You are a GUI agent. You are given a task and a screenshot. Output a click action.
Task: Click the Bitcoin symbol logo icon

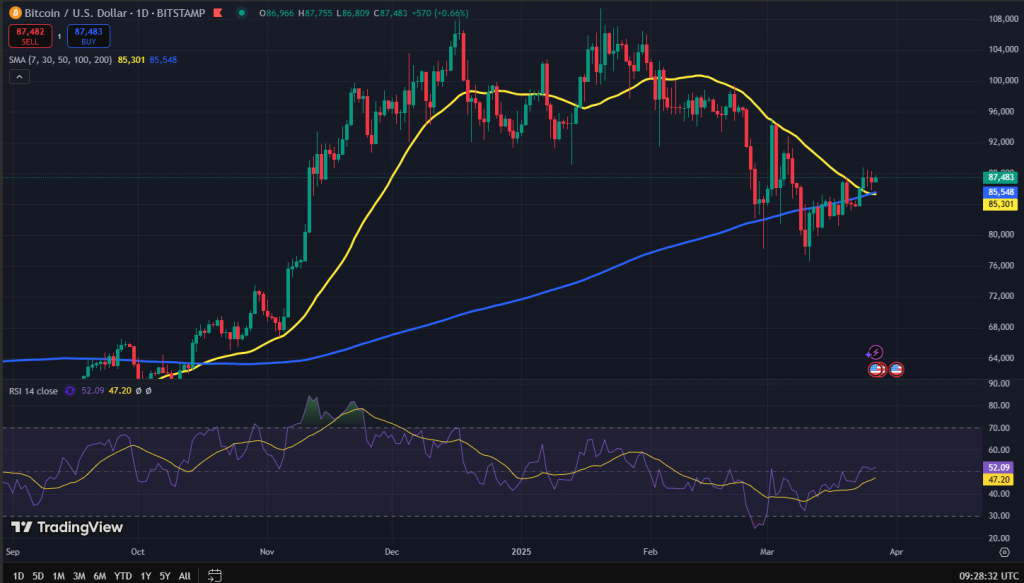coord(14,12)
